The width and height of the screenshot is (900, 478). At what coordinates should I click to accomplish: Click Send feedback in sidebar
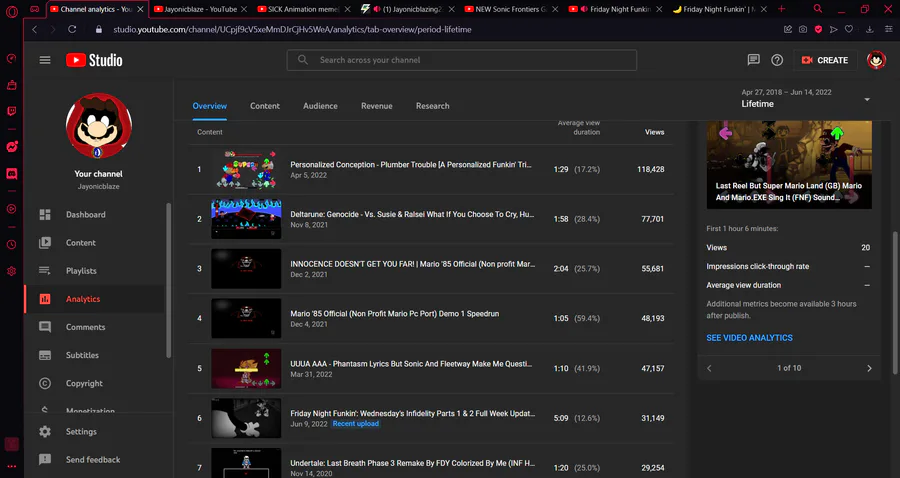(x=92, y=460)
